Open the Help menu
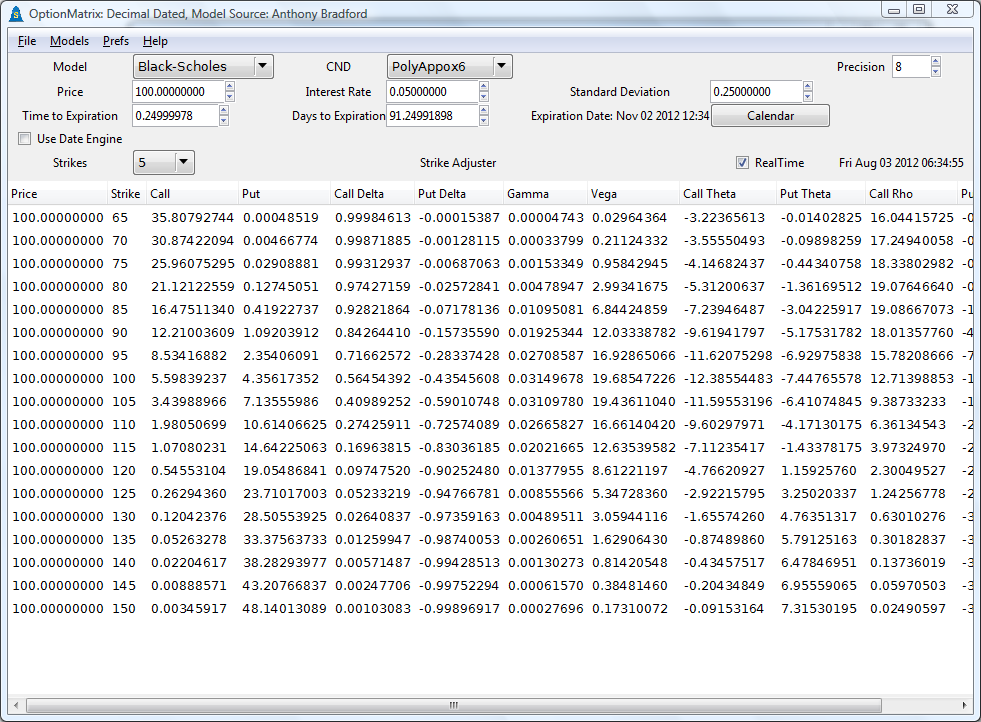This screenshot has width=981, height=722. (155, 41)
